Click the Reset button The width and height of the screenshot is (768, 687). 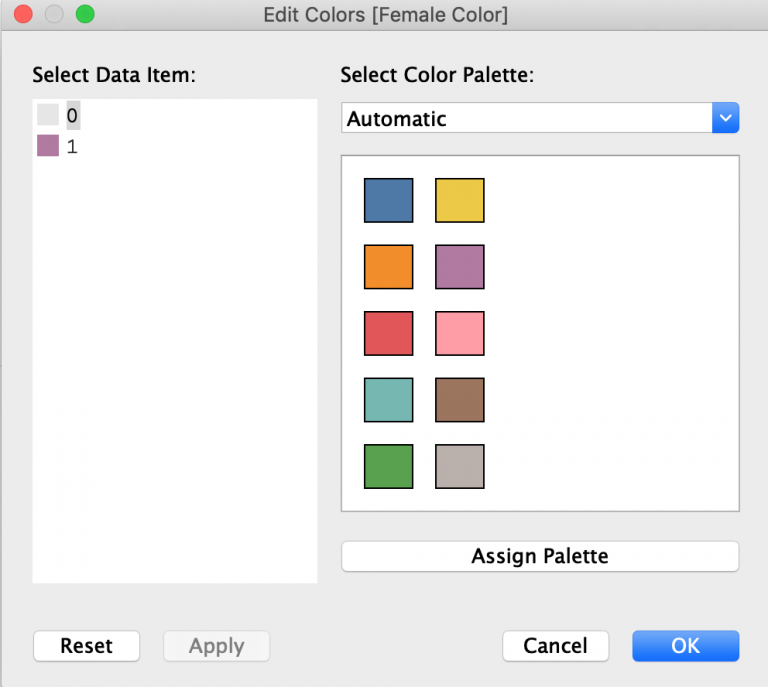pyautogui.click(x=86, y=646)
